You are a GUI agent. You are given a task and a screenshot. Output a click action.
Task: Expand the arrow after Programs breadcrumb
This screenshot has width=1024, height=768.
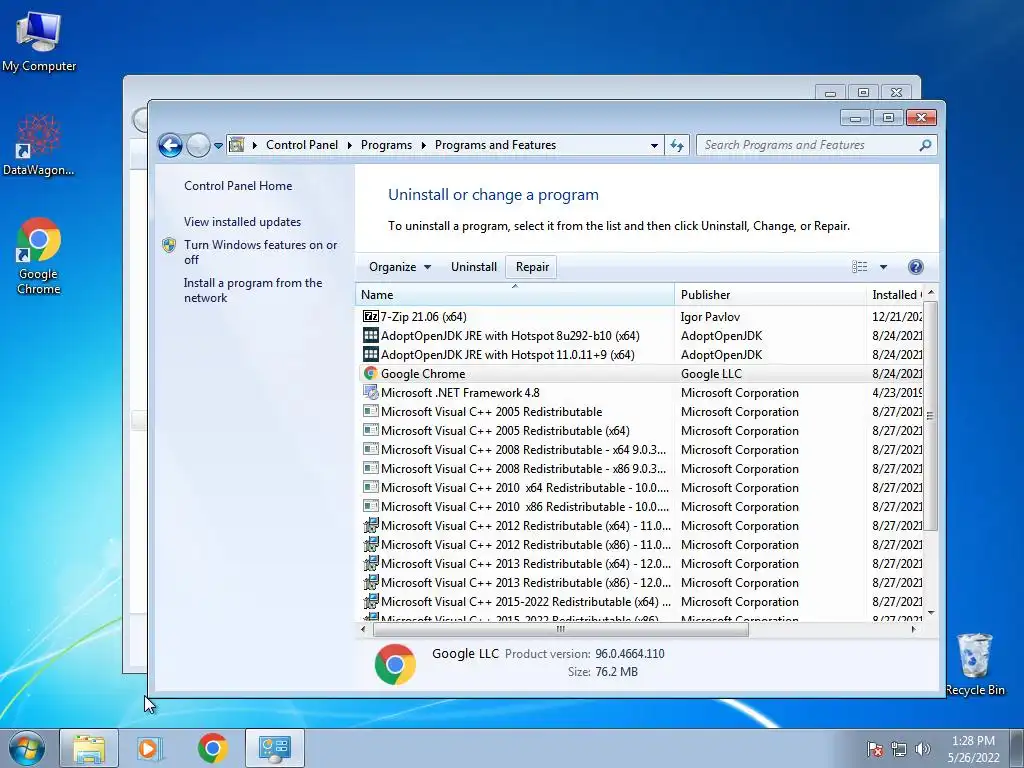tap(423, 145)
